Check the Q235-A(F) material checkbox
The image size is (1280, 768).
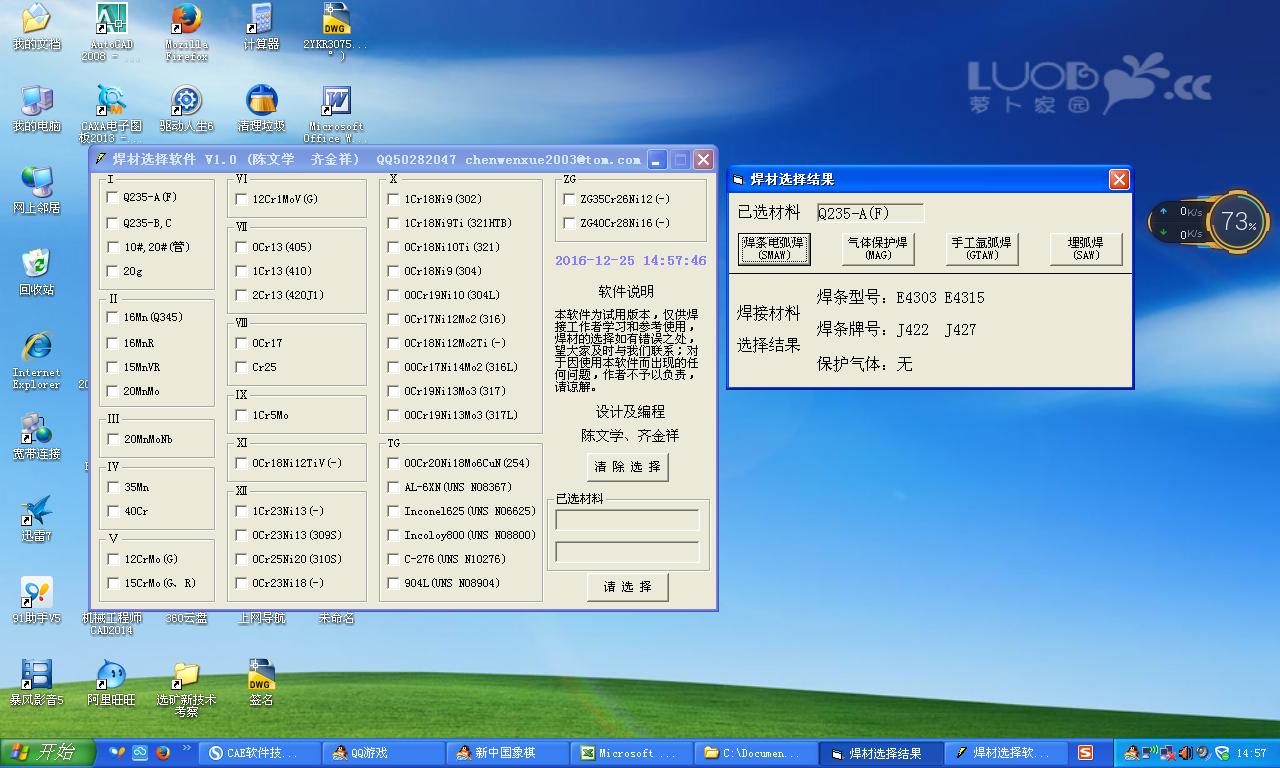pyautogui.click(x=113, y=197)
